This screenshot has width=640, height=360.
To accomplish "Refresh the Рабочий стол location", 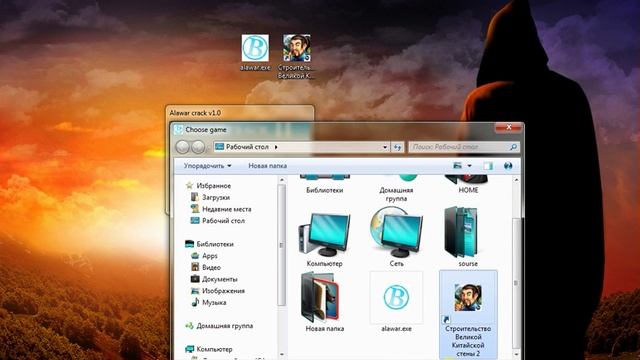I will [x=397, y=147].
